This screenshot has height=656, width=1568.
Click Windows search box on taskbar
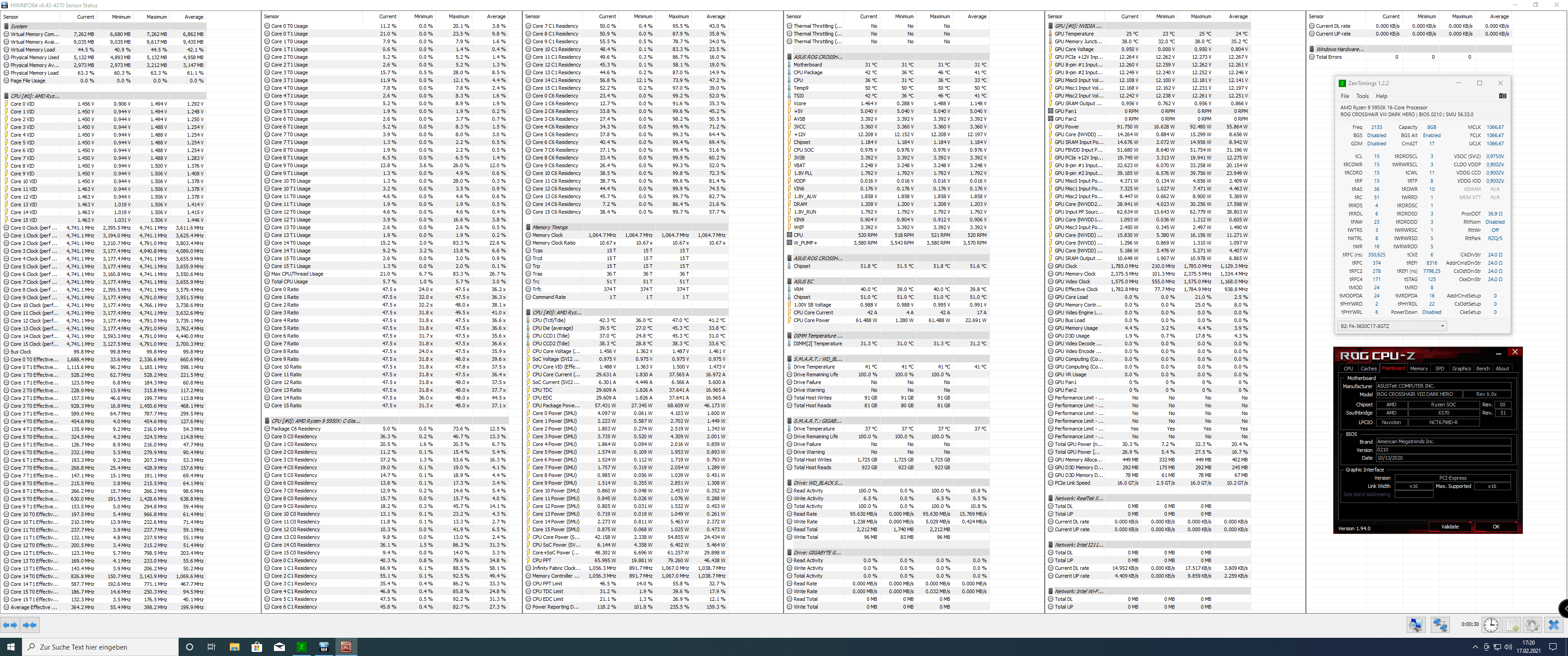pos(100,646)
